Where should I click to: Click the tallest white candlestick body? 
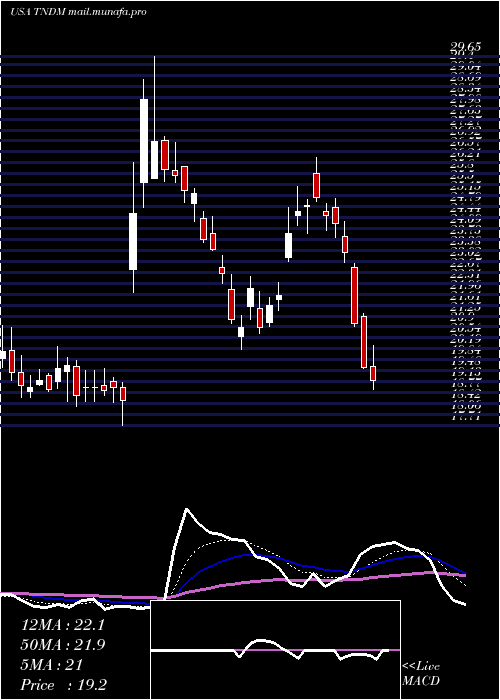[x=144, y=141]
